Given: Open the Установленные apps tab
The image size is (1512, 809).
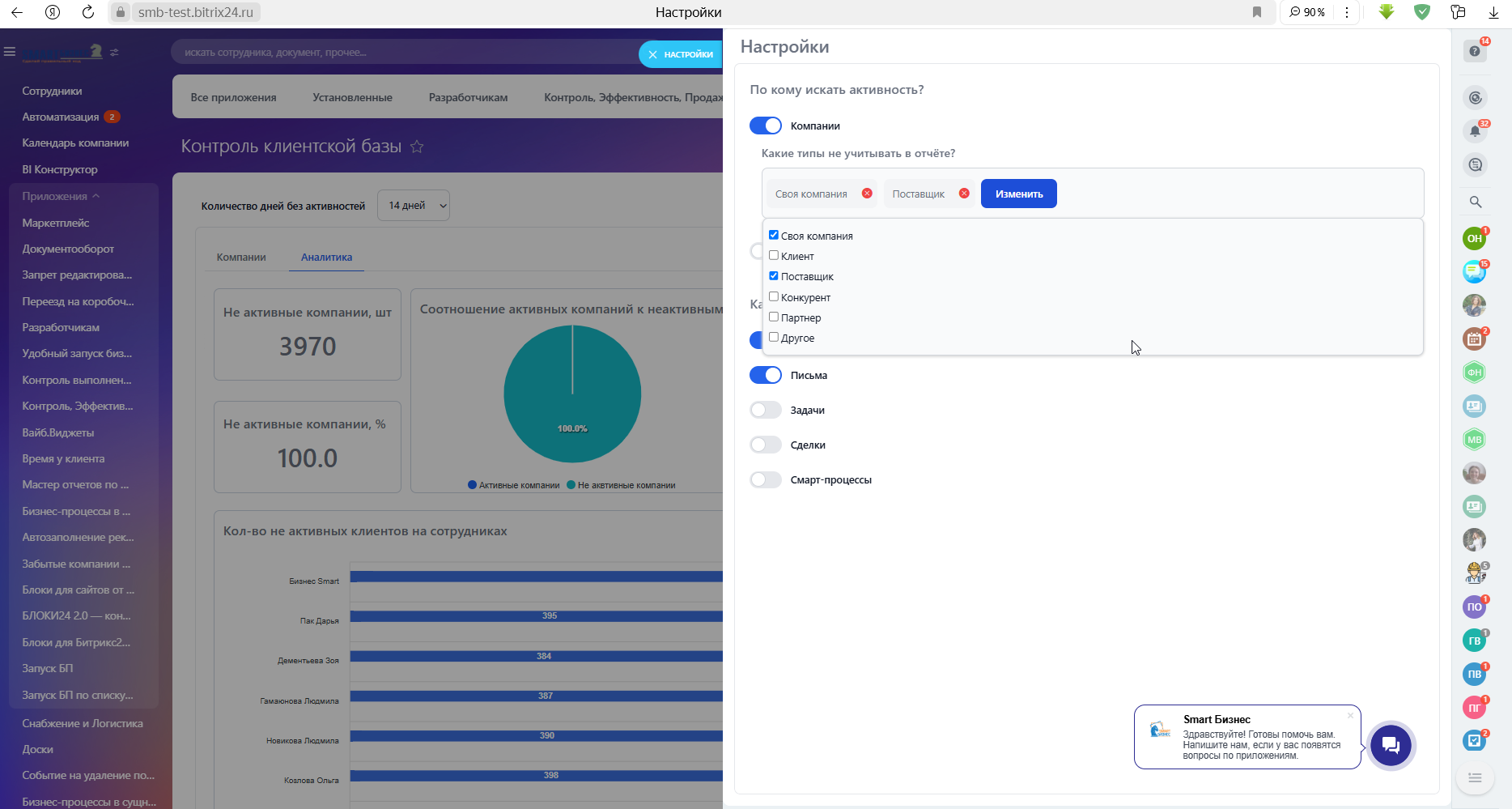Looking at the screenshot, I should 352,97.
